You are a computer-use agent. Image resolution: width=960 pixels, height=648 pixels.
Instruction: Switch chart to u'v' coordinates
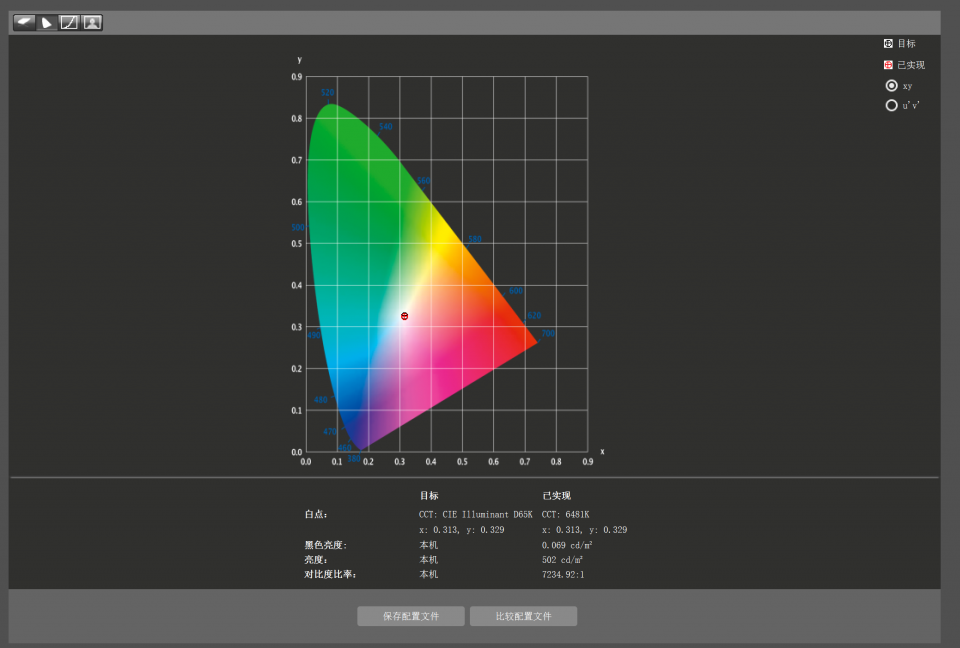point(891,105)
